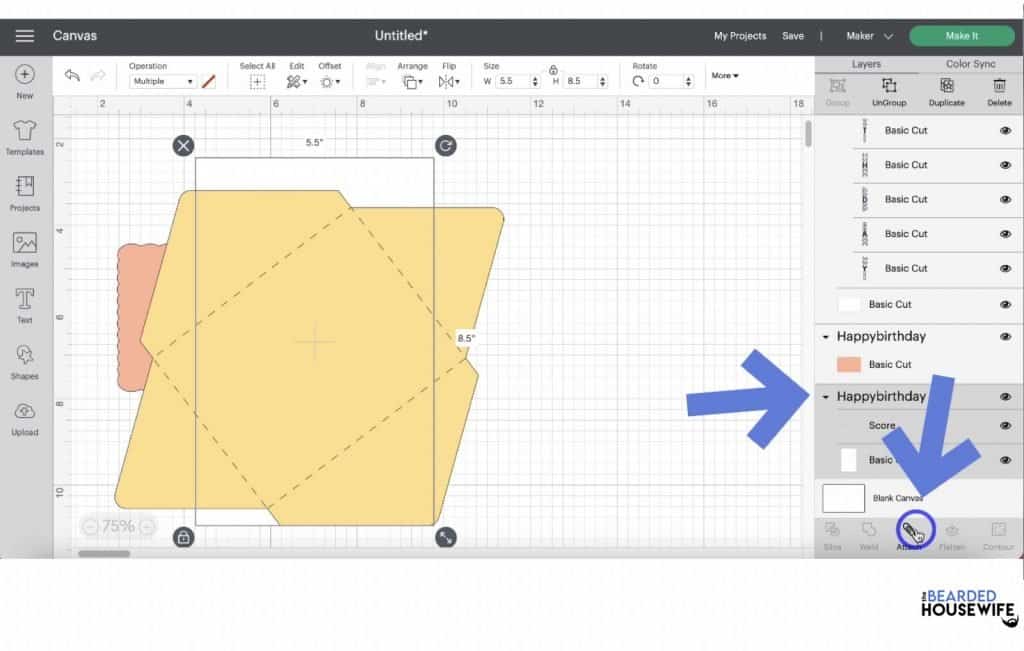
Task: Select the Text tool
Action: pos(25,304)
